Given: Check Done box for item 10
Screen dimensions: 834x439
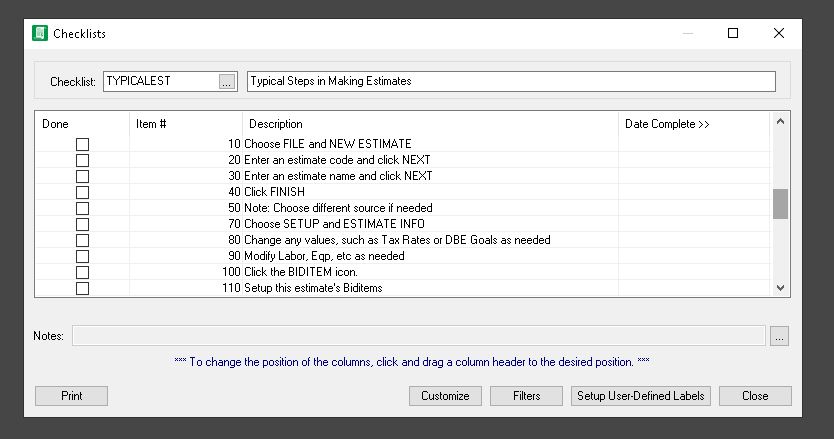Looking at the screenshot, I should (82, 144).
